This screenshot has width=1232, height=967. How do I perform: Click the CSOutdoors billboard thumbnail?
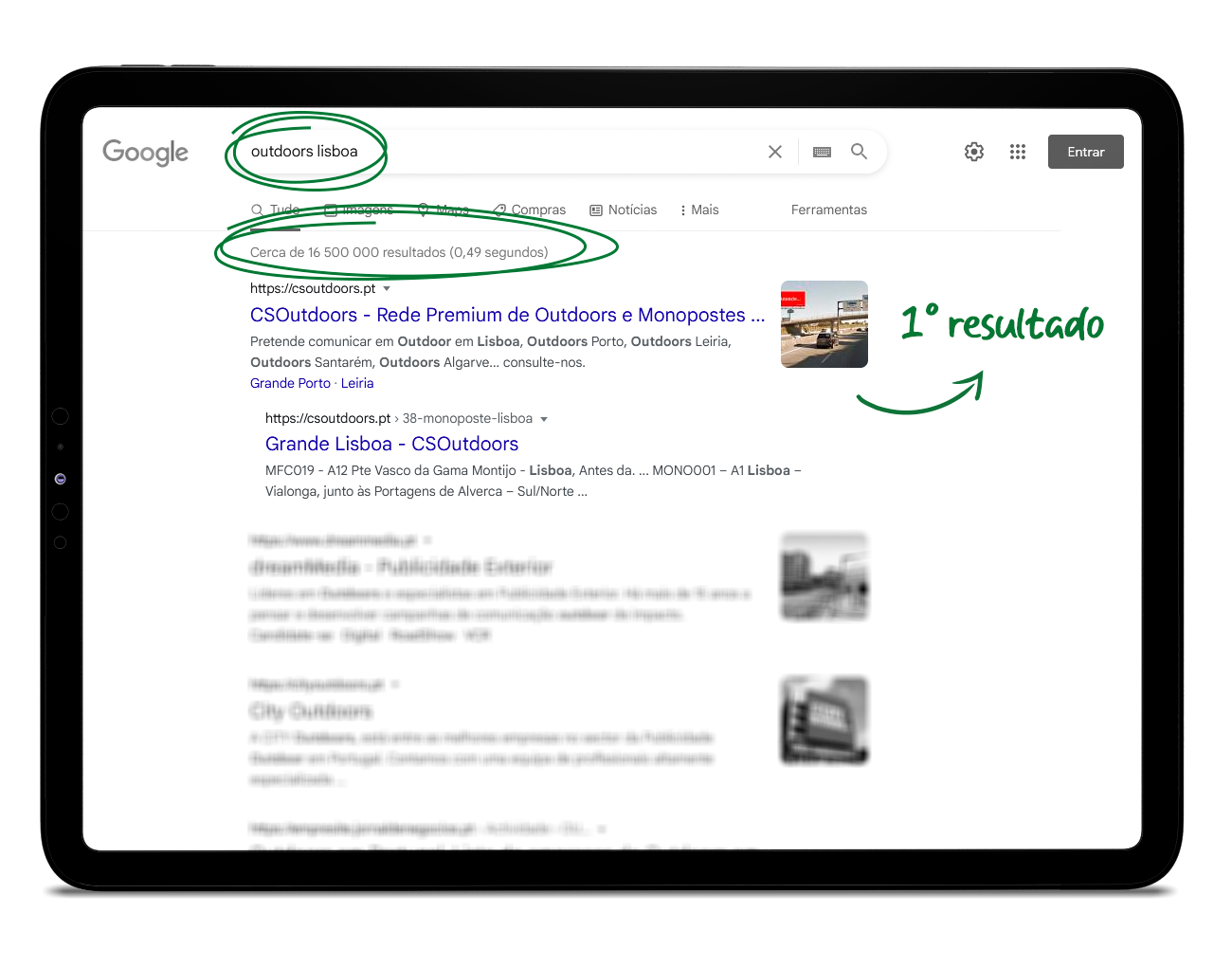824,324
